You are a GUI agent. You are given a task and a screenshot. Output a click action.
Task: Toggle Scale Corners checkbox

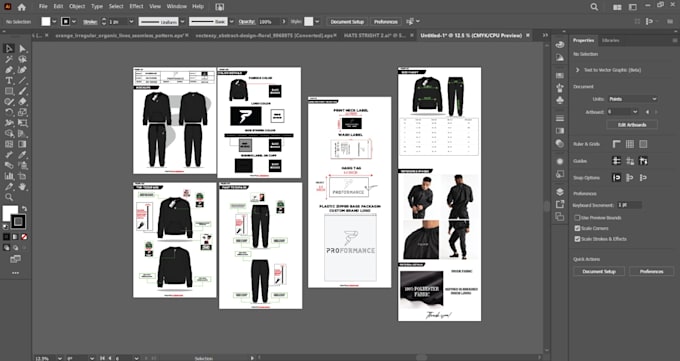(x=577, y=228)
